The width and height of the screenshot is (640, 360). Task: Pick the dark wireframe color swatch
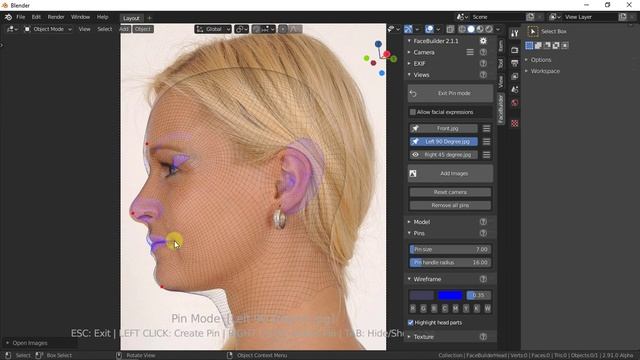click(421, 295)
